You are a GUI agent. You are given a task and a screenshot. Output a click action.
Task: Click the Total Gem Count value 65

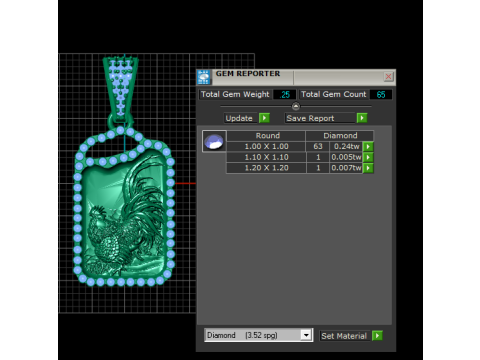[x=381, y=95]
